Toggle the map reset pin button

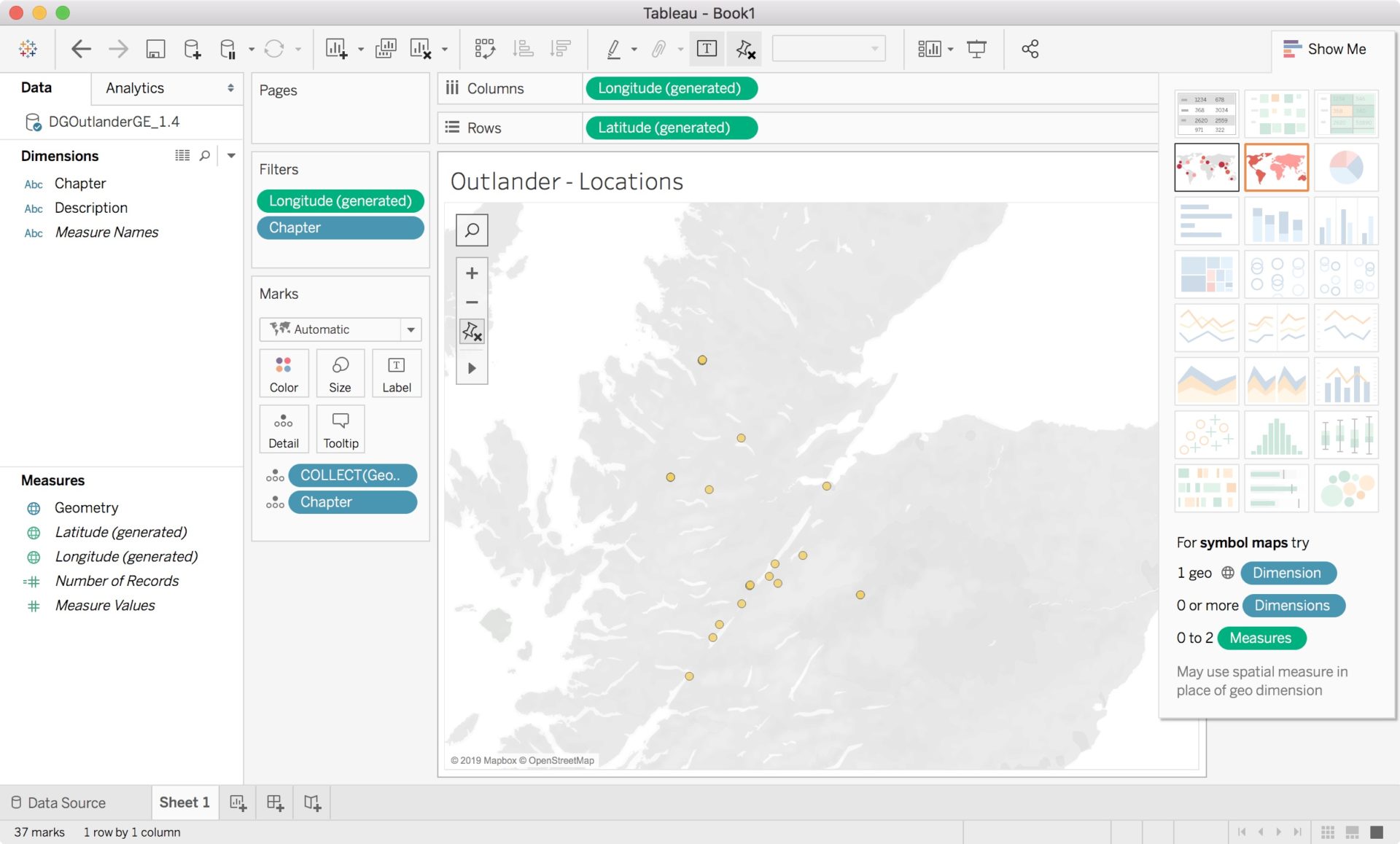click(472, 332)
